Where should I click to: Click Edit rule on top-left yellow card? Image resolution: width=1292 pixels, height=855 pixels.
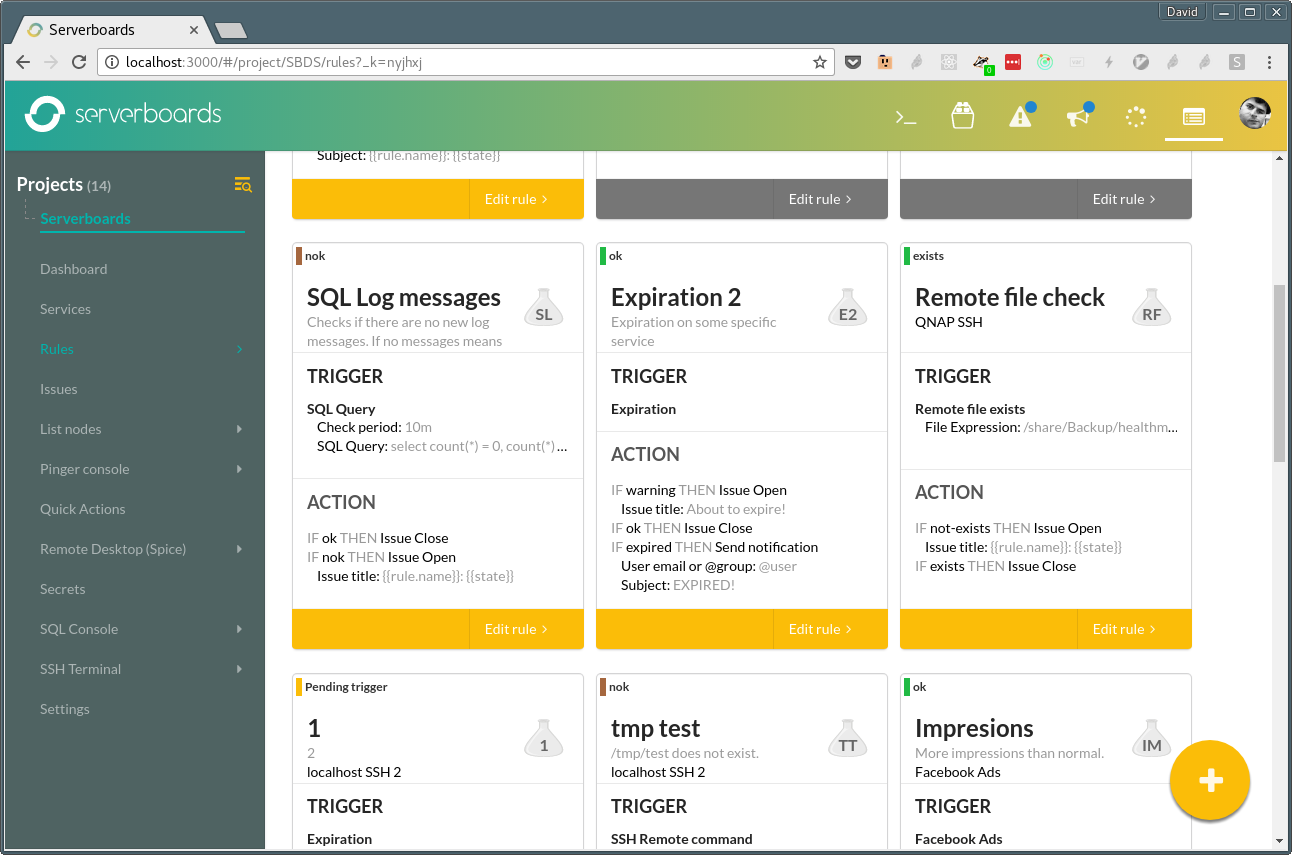pyautogui.click(x=517, y=199)
